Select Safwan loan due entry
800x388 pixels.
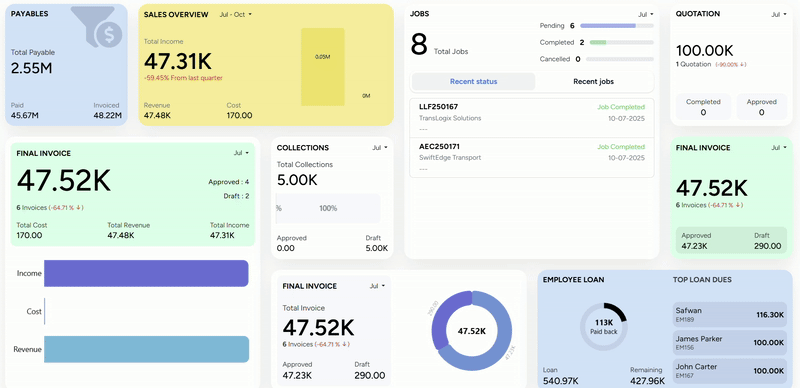click(x=730, y=314)
